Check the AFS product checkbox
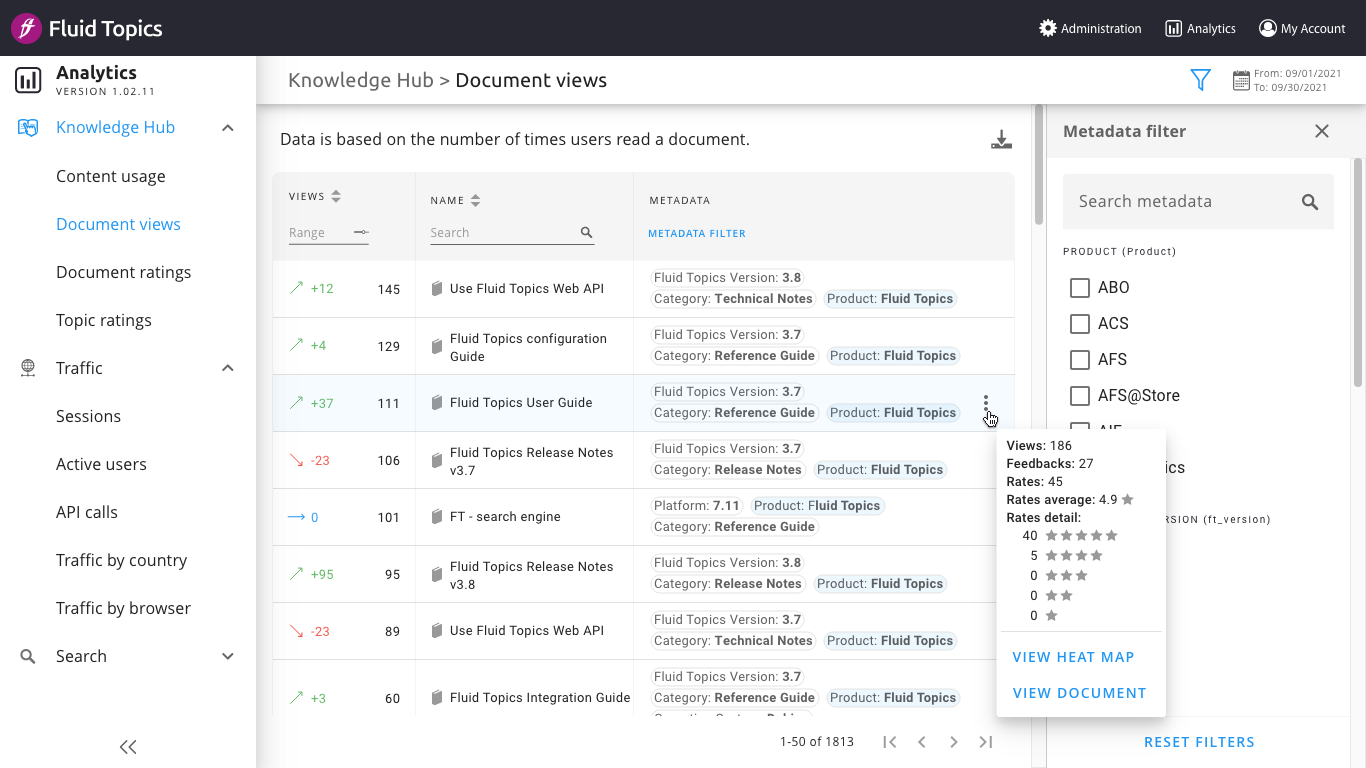The width and height of the screenshot is (1366, 768). tap(1080, 360)
